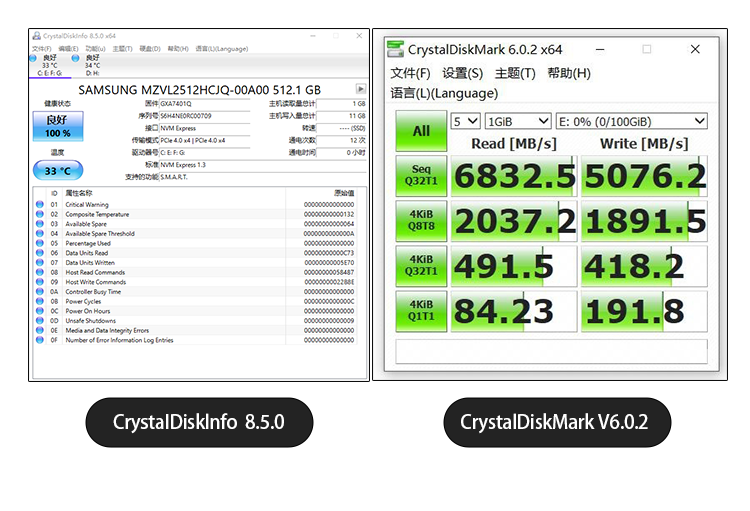Open the test size dropdown showing 1GiB
Screen dimensions: 750x511
point(518,122)
